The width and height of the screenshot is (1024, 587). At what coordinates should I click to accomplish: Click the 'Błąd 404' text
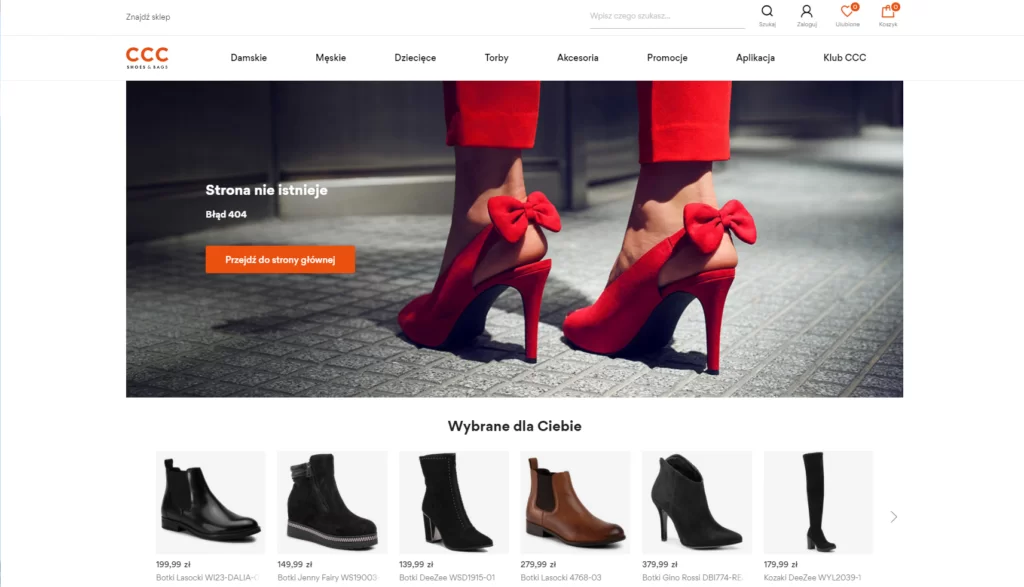pyautogui.click(x=226, y=214)
